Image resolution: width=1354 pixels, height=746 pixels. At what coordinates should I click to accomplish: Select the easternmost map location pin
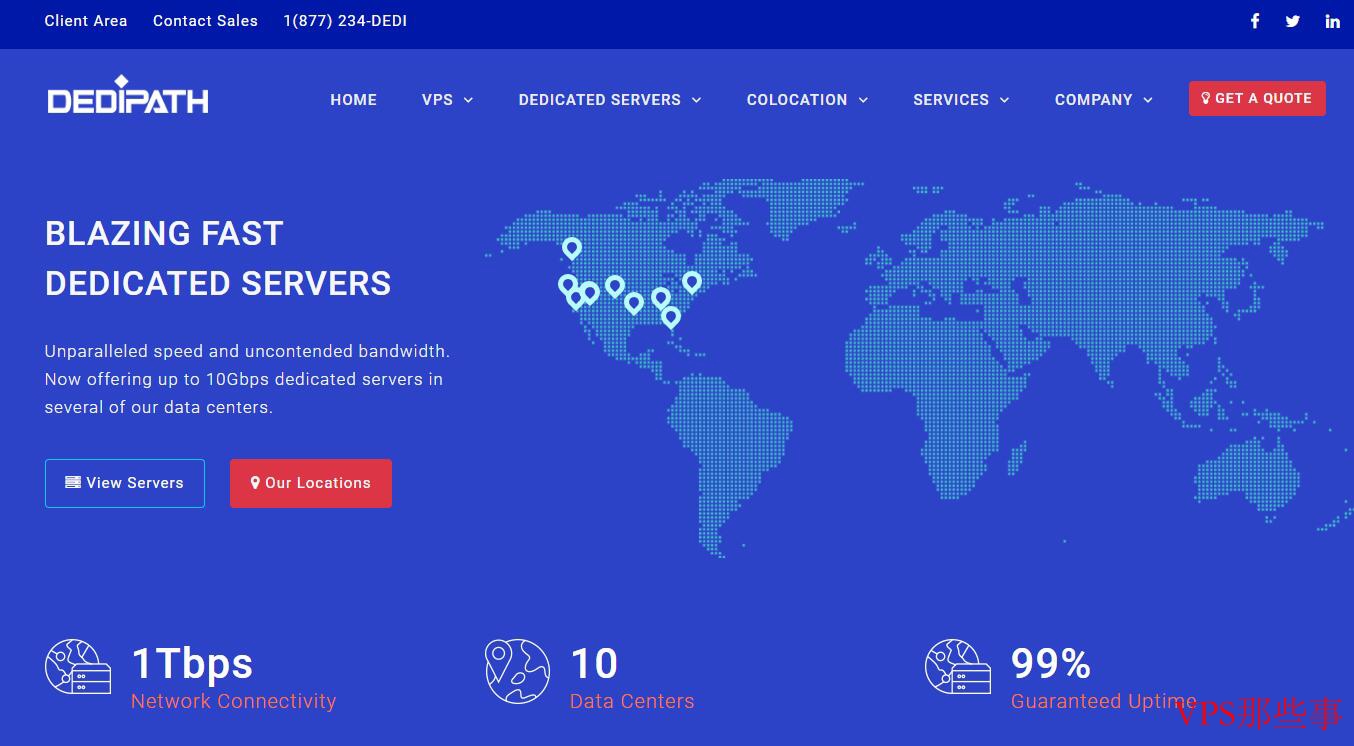[692, 282]
